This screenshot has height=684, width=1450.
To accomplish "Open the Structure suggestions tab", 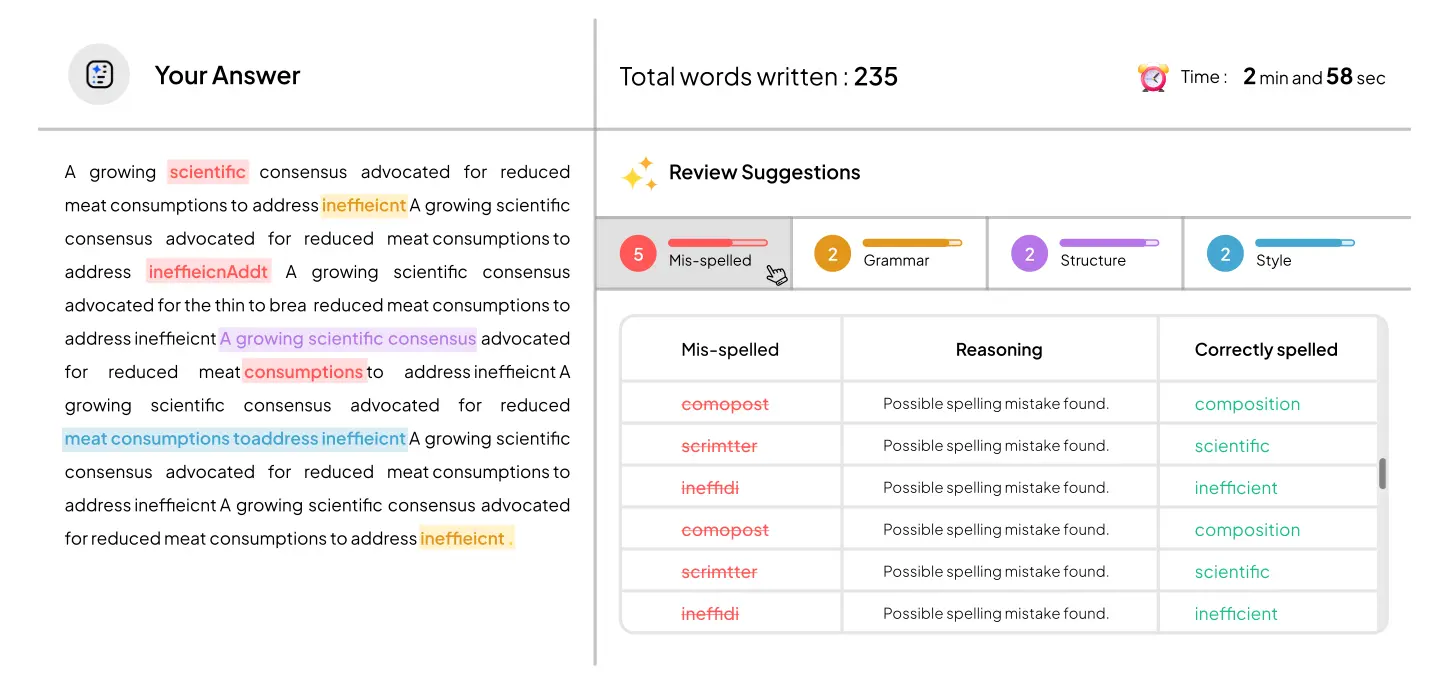I will click(x=1085, y=253).
